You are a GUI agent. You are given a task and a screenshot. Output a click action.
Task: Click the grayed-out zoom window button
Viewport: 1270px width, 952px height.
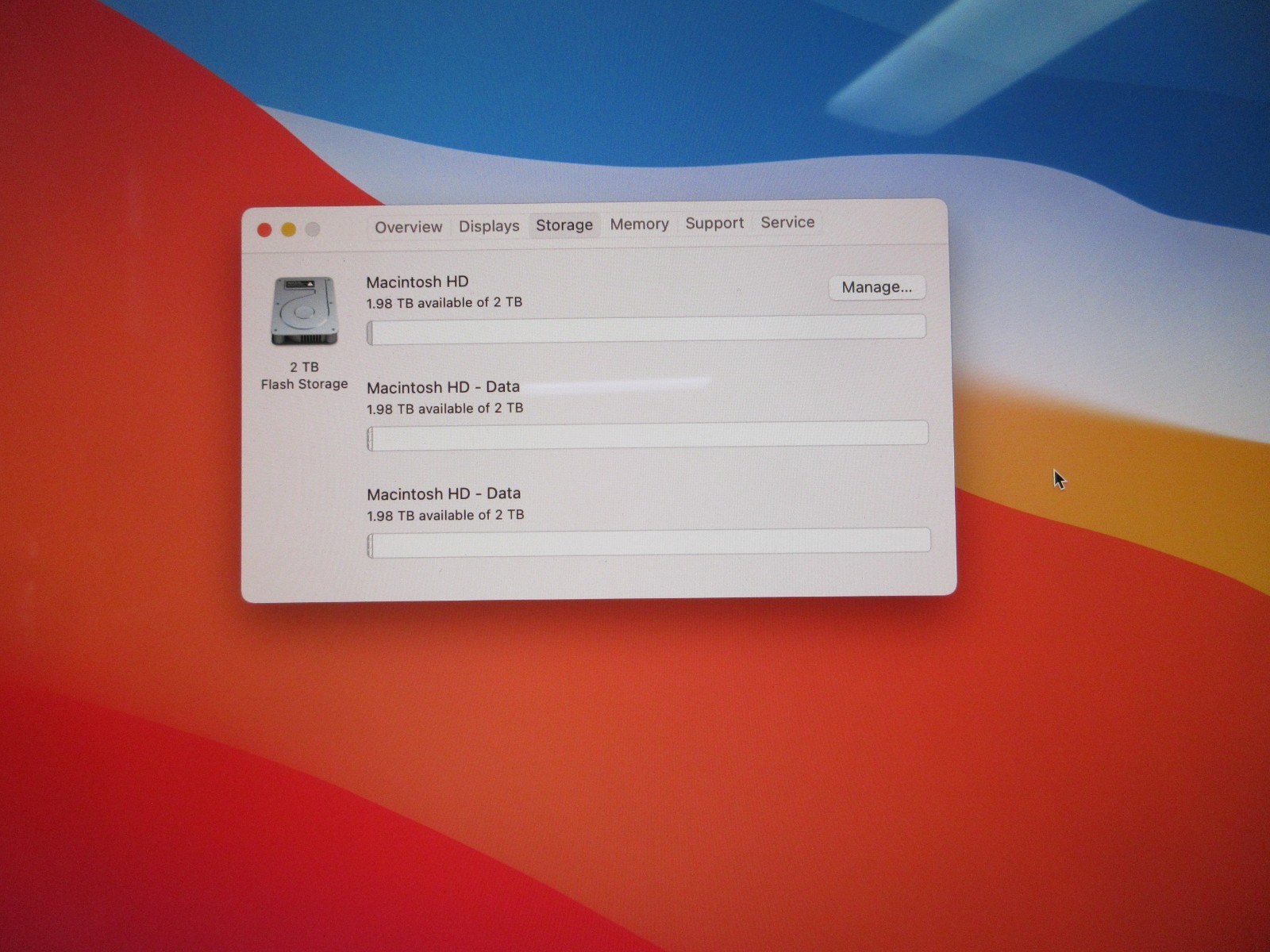313,229
